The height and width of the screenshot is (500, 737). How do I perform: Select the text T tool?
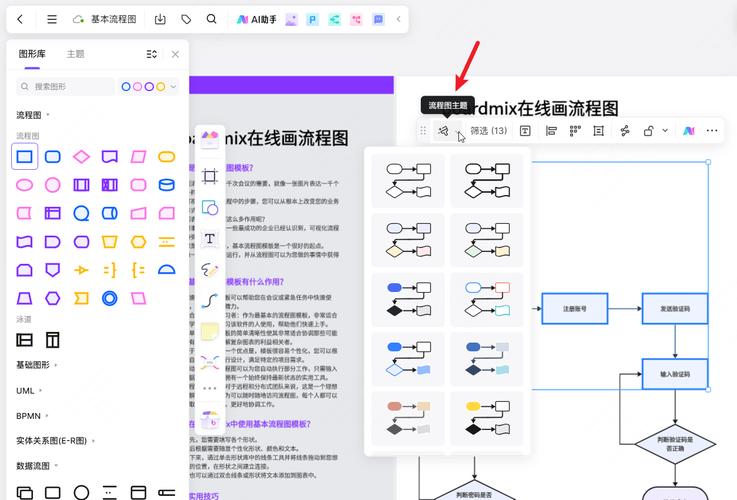coord(210,239)
